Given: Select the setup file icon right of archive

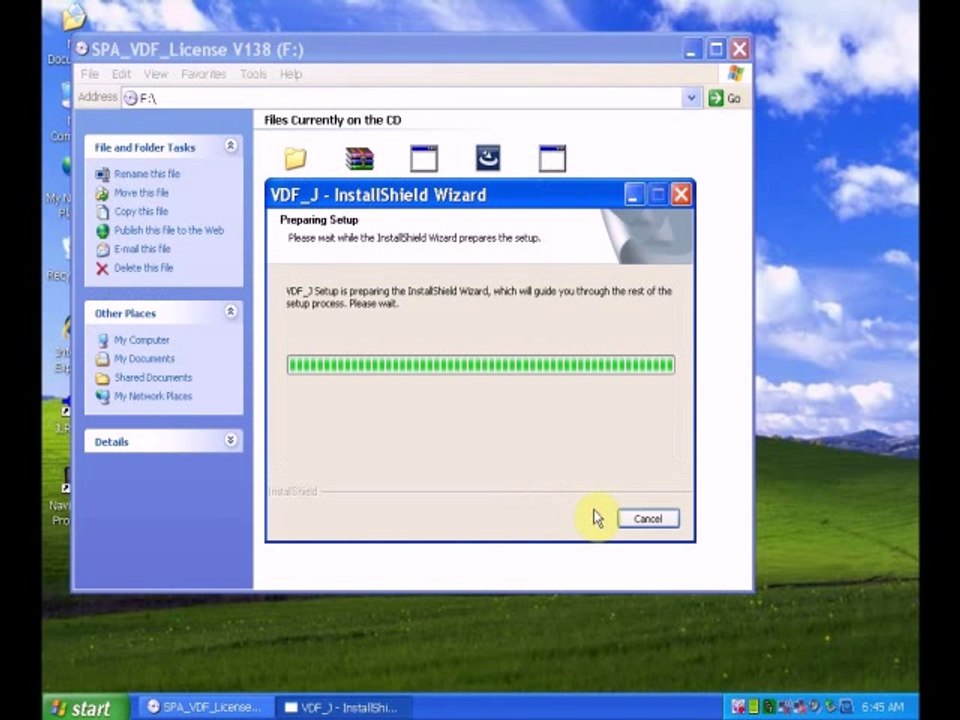Looking at the screenshot, I should [424, 159].
